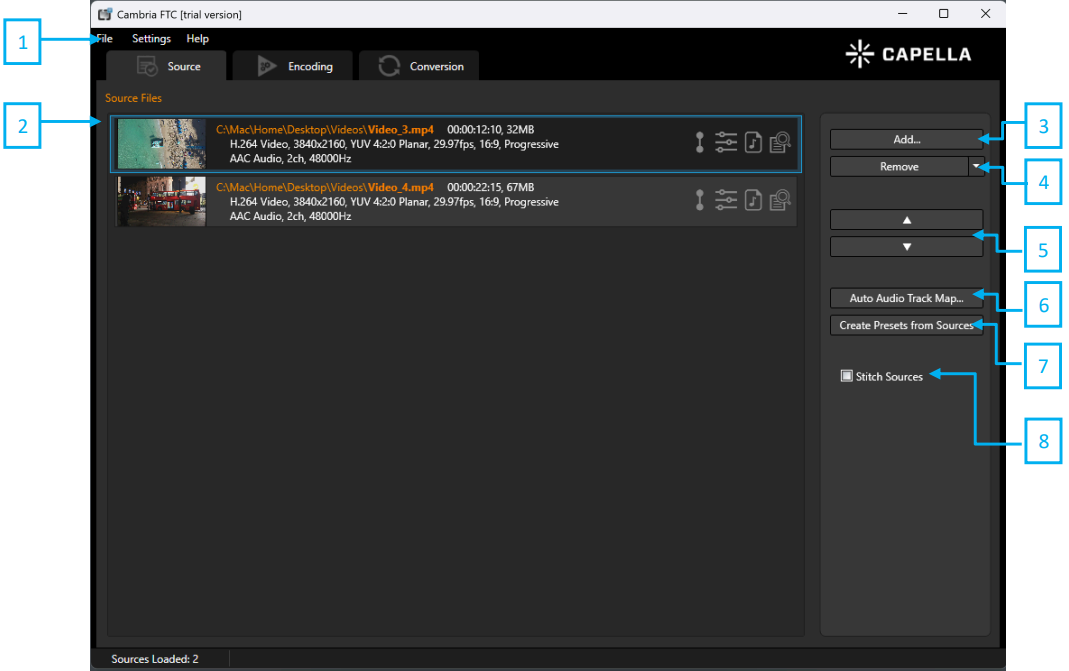Click the Auto Audio Track Map button
The image size is (1069, 671).
[x=905, y=297]
